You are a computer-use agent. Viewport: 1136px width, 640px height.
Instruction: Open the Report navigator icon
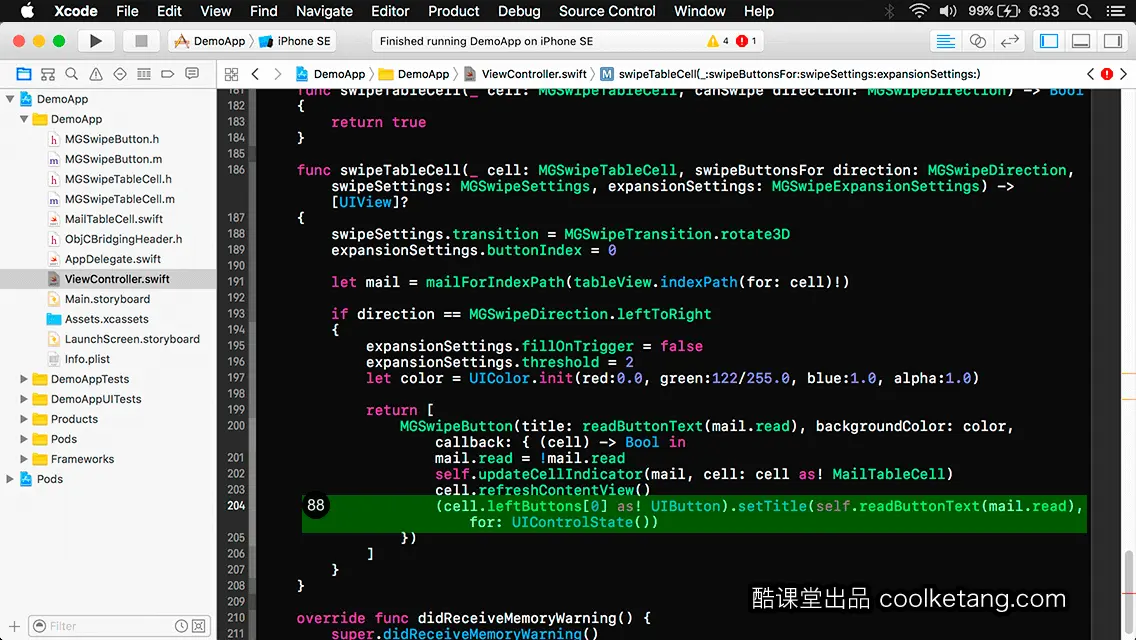point(191,74)
